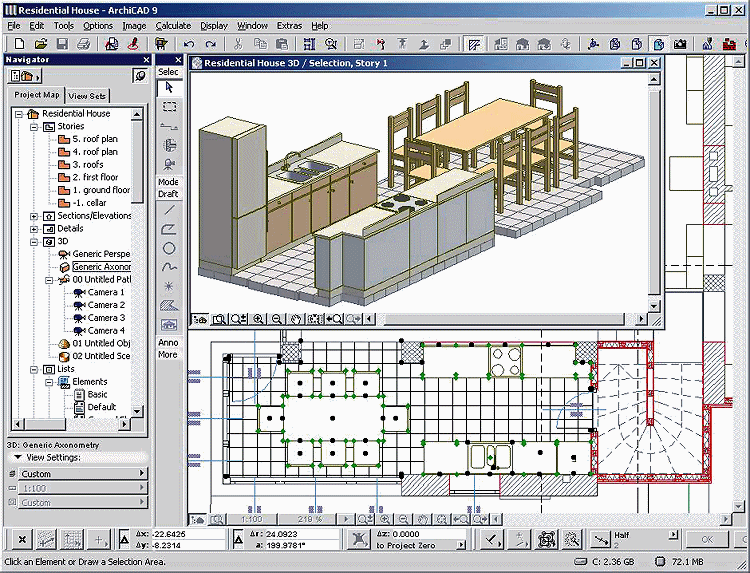Screen dimensions: 750x573
Task: Open the Display menu
Action: 214,26
